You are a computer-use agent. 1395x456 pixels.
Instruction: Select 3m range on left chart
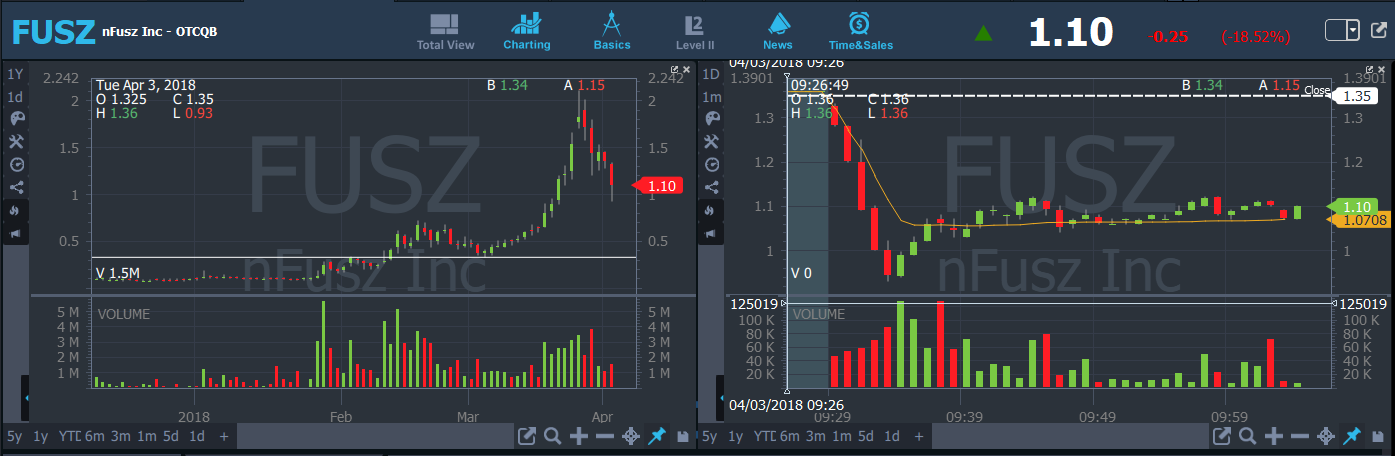(x=120, y=436)
